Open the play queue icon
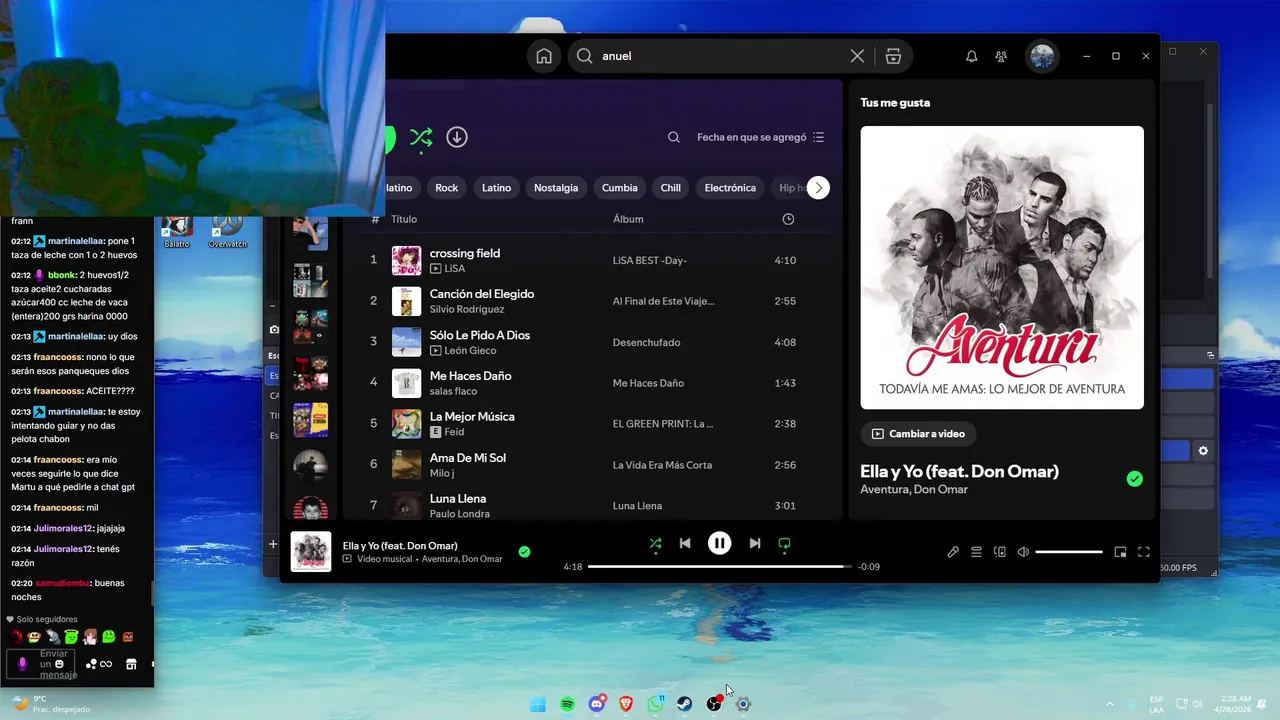Viewport: 1280px width, 720px height. 976,552
